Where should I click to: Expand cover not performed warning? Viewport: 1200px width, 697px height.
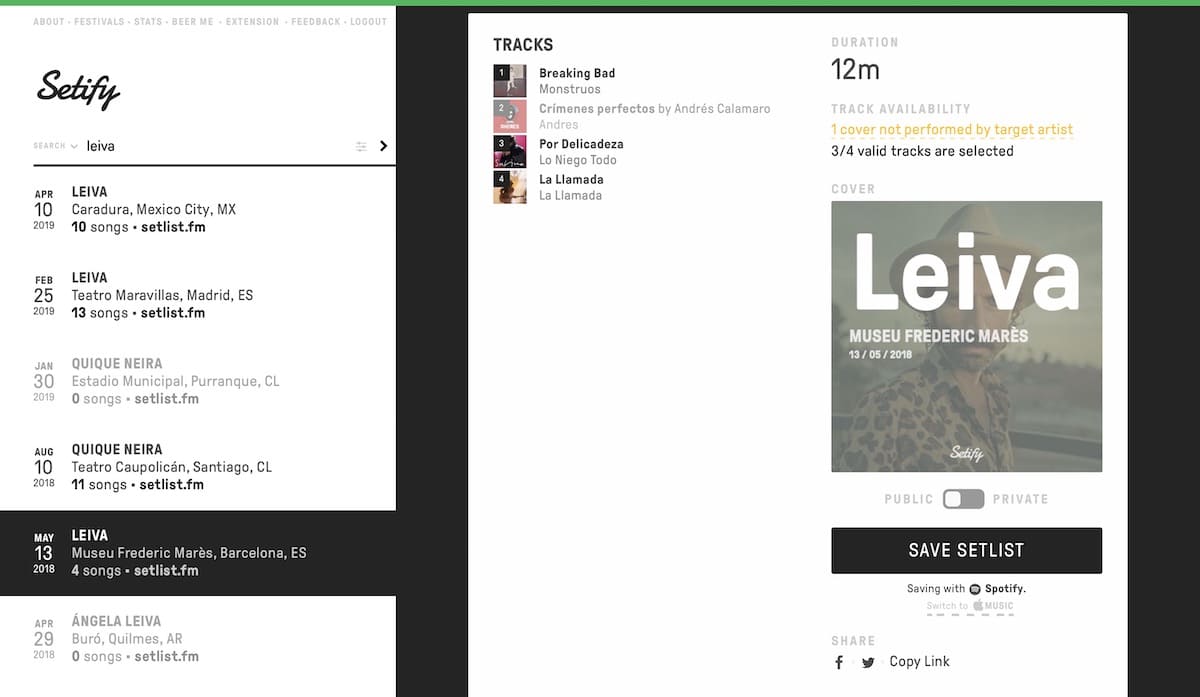tap(951, 130)
